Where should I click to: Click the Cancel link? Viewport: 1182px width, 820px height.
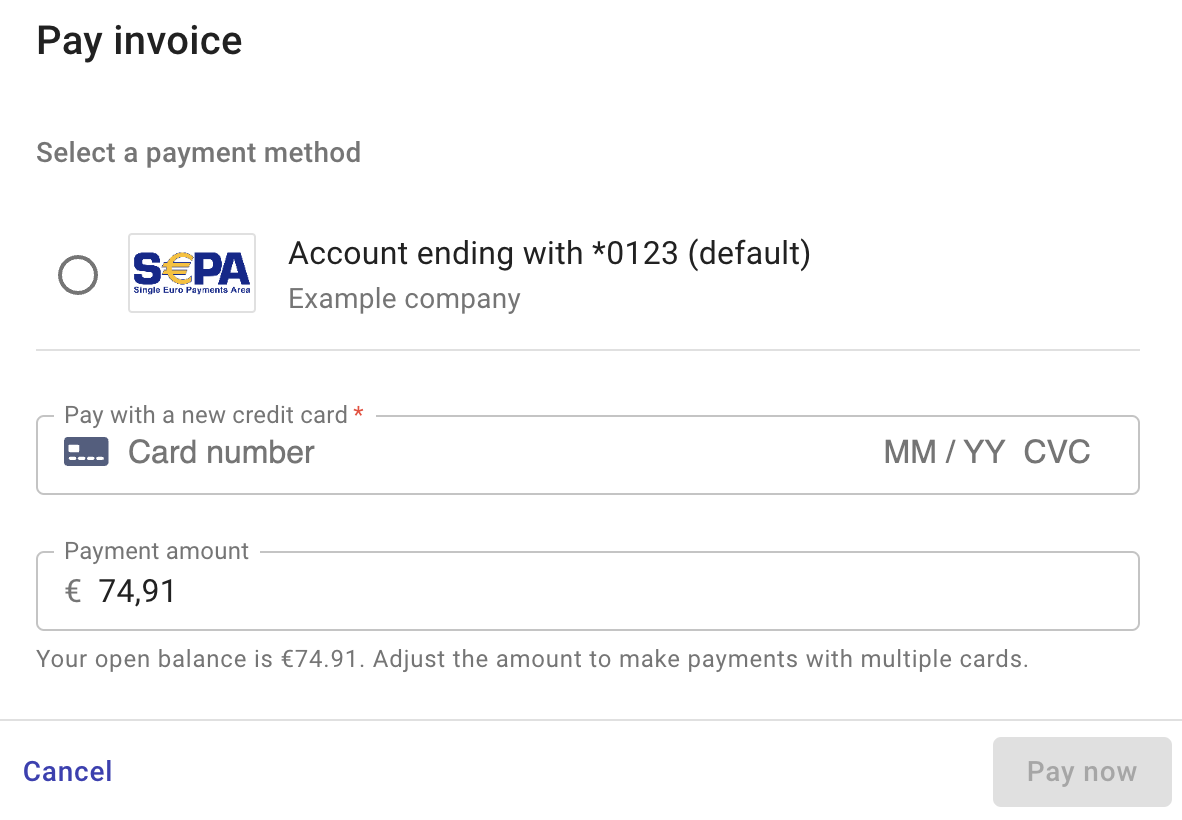click(66, 771)
